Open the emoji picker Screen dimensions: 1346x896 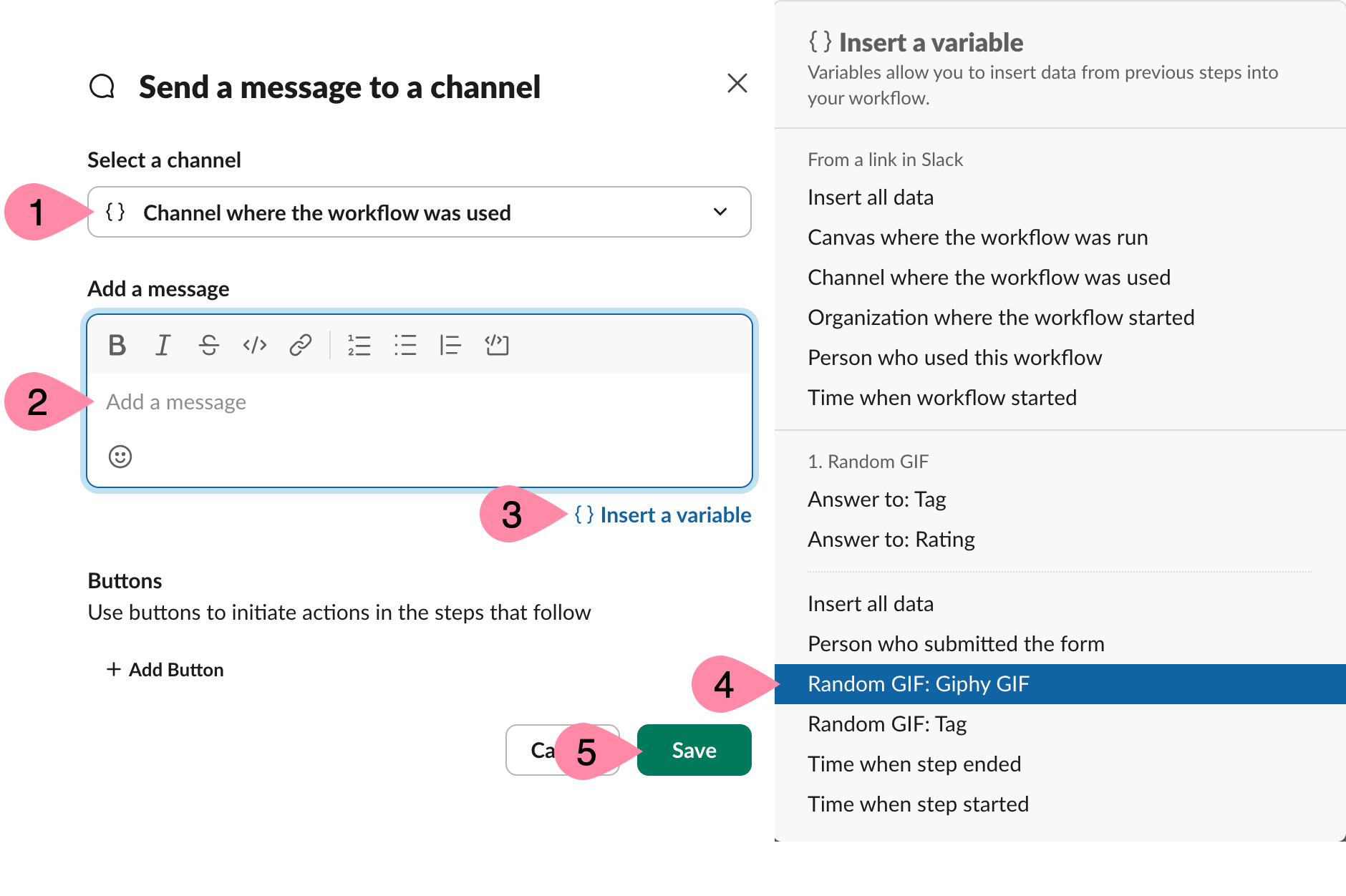click(x=120, y=457)
